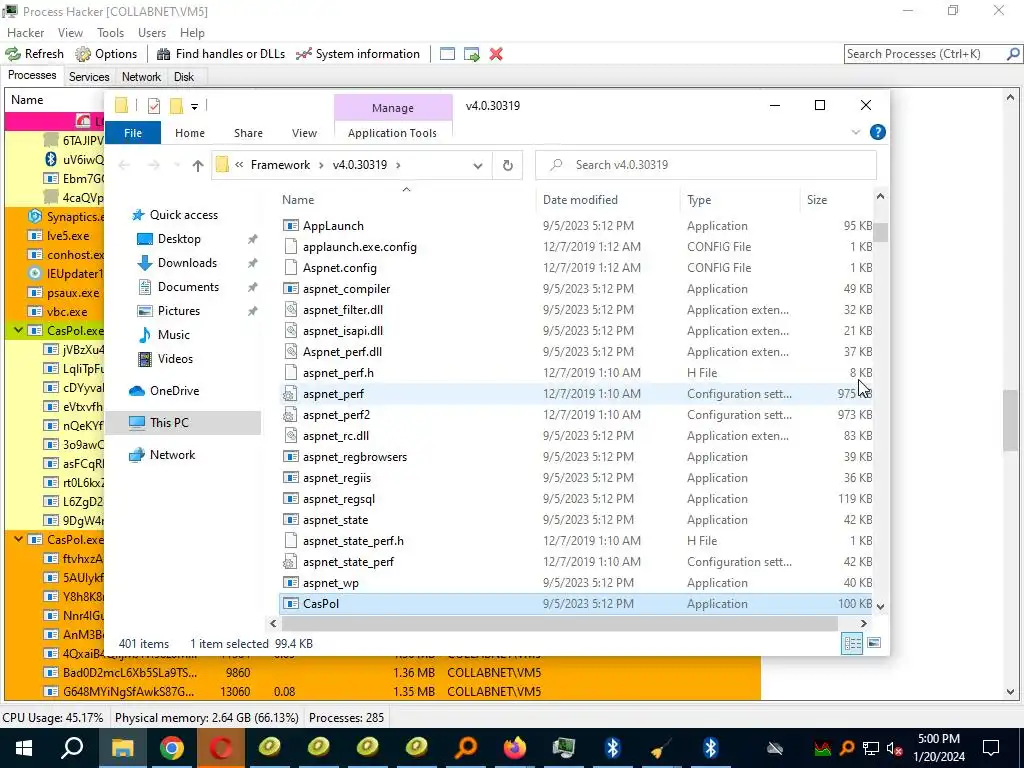Open Downloads in navigation pane
Viewport: 1024px width, 768px height.
[187, 263]
